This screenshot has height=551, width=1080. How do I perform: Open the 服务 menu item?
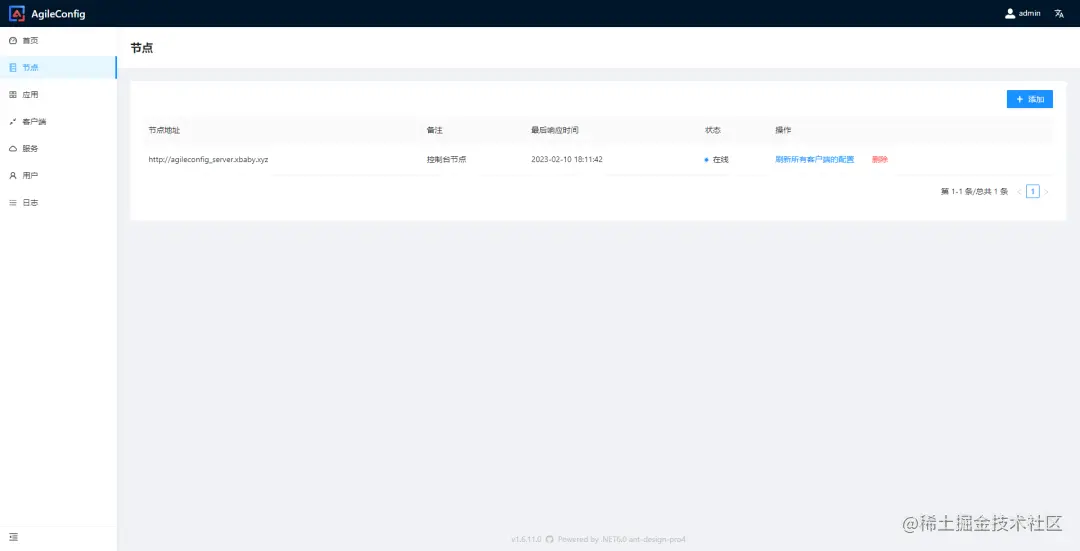pos(59,149)
